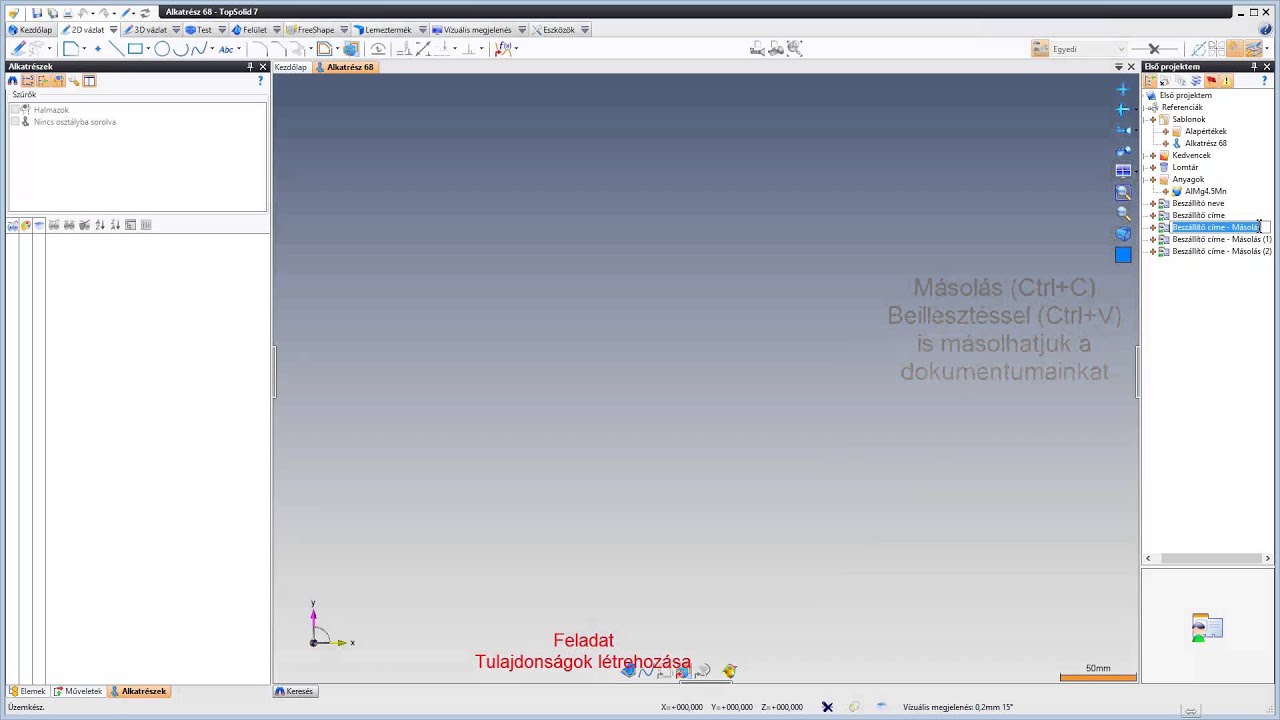Expand the Kedvencek folder node

pyautogui.click(x=1153, y=155)
